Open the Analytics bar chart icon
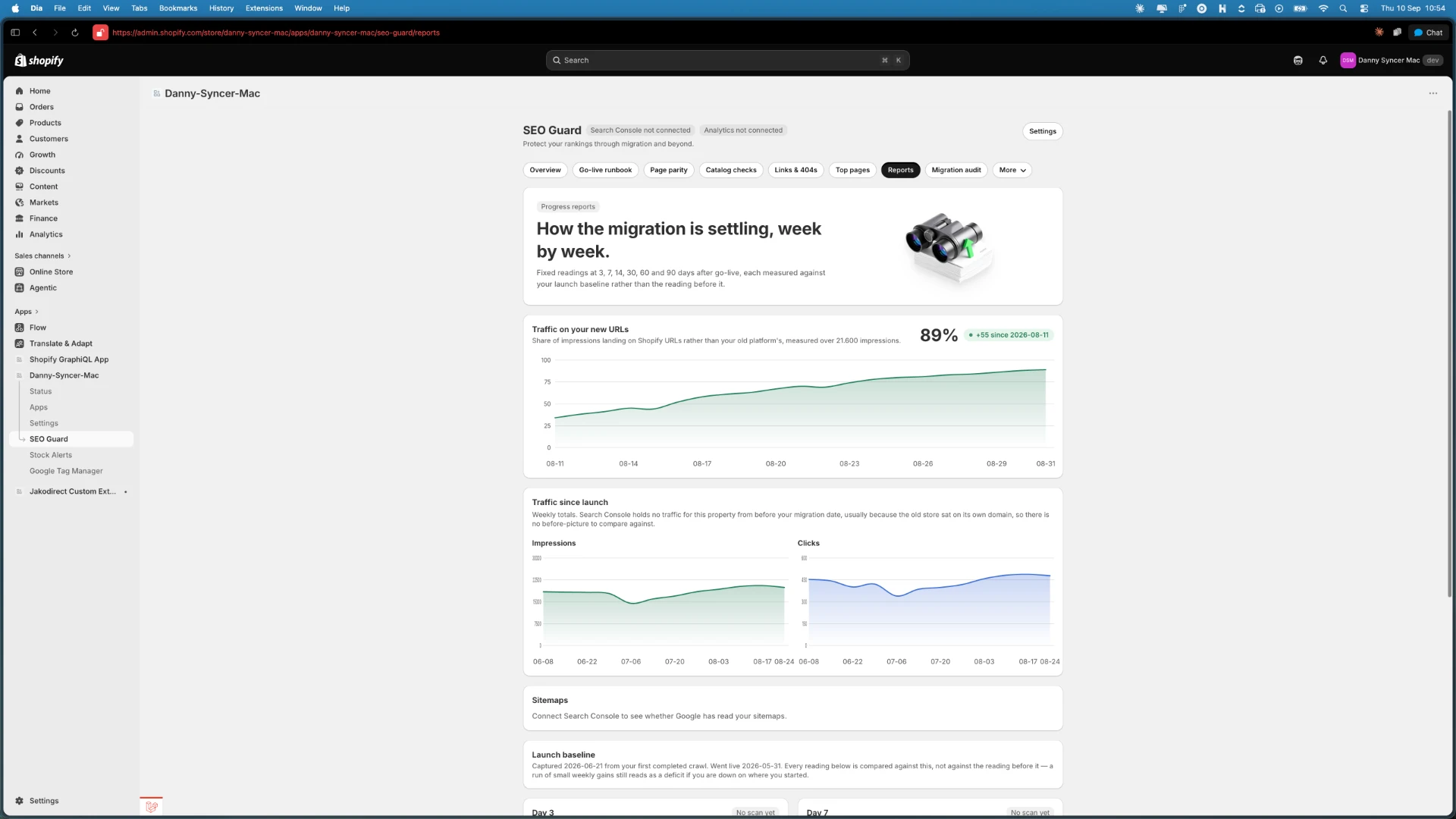This screenshot has width=1456, height=819. [20, 234]
